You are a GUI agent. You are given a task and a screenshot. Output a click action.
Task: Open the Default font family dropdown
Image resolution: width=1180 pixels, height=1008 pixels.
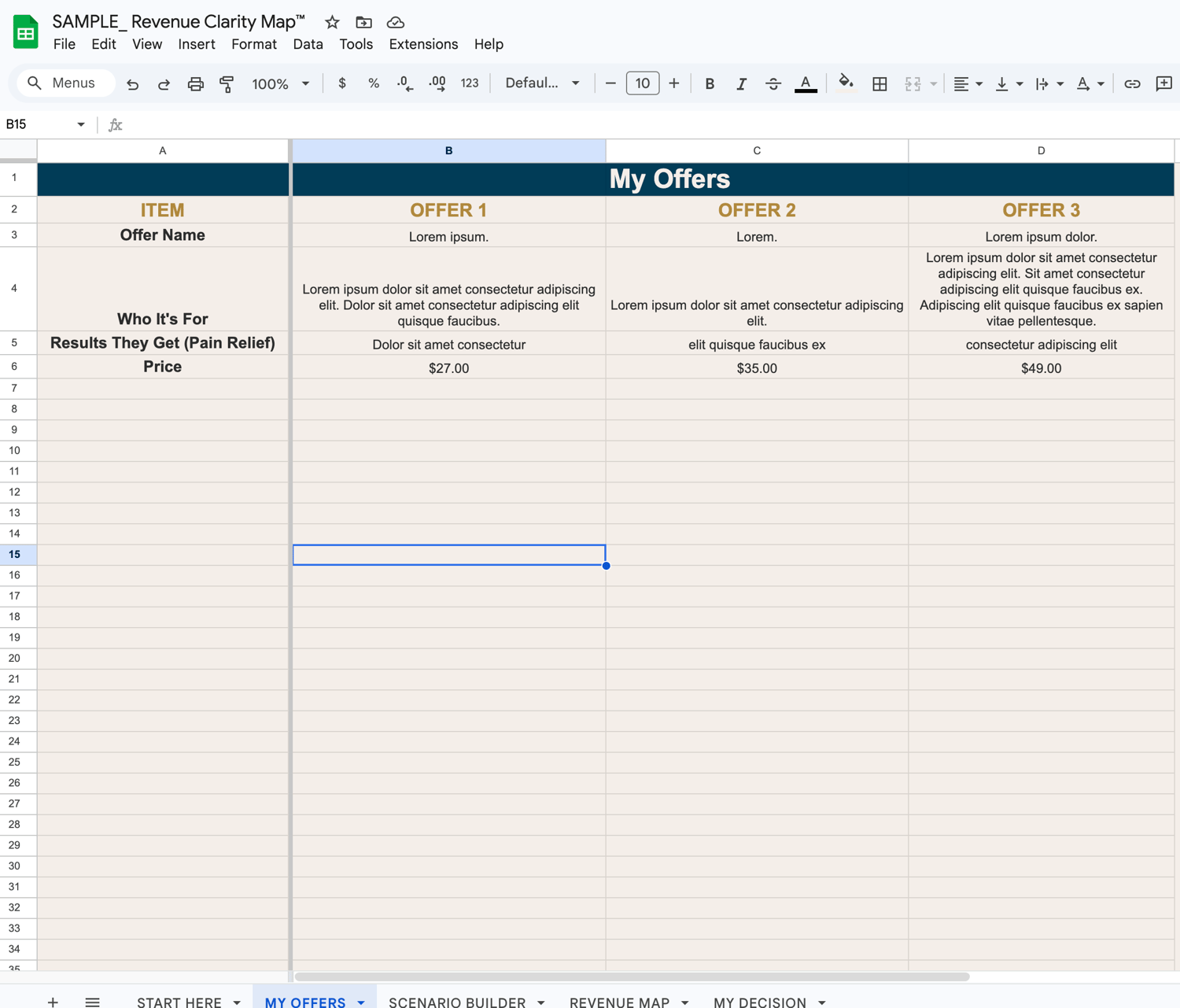point(542,83)
